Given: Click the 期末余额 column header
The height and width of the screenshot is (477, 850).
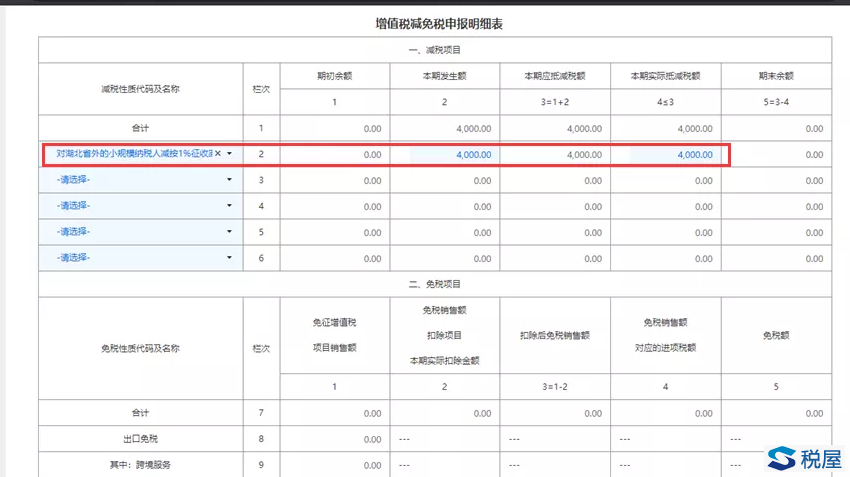Looking at the screenshot, I should (776, 76).
